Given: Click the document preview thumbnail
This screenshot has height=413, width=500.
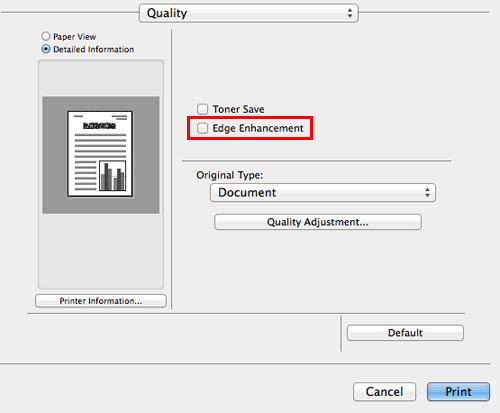Looking at the screenshot, I should pos(100,154).
